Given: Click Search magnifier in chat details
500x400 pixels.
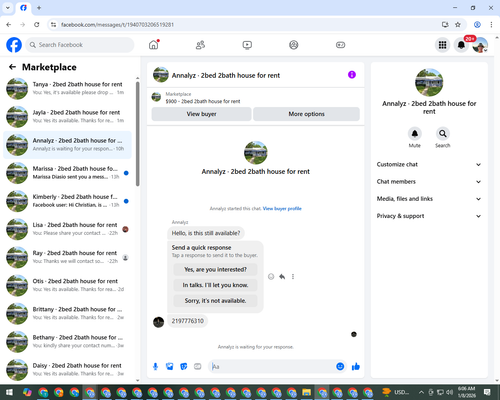Looking at the screenshot, I should [443, 134].
